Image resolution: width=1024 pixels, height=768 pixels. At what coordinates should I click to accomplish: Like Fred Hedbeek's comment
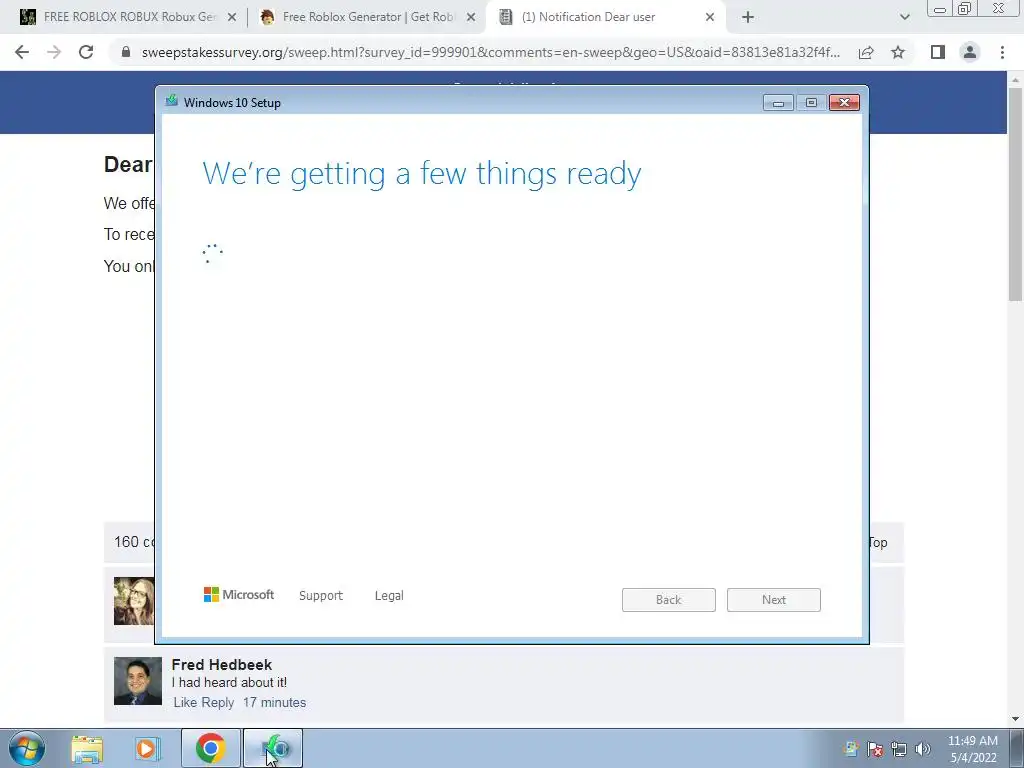point(185,703)
